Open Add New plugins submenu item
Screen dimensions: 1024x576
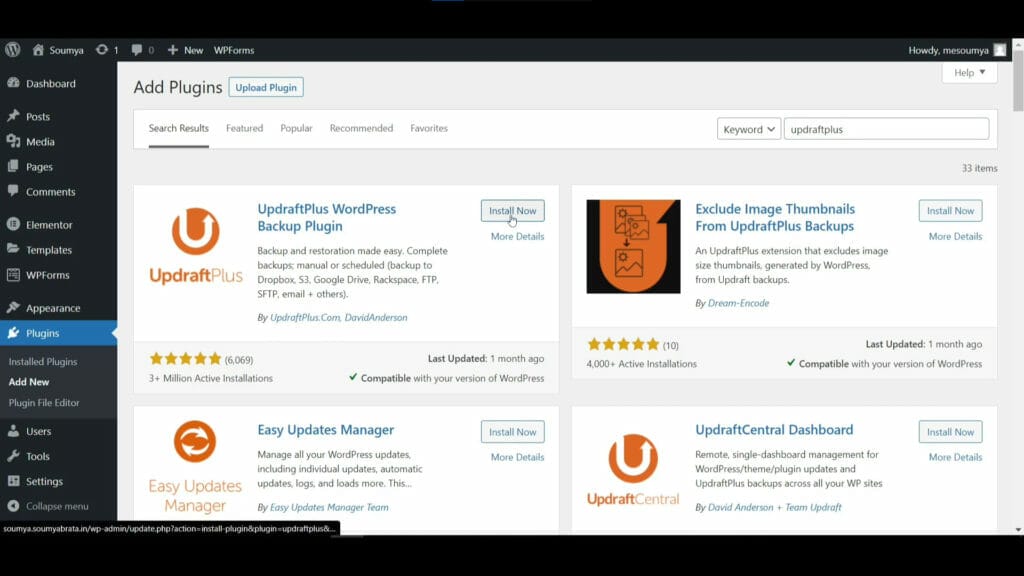pyautogui.click(x=29, y=381)
